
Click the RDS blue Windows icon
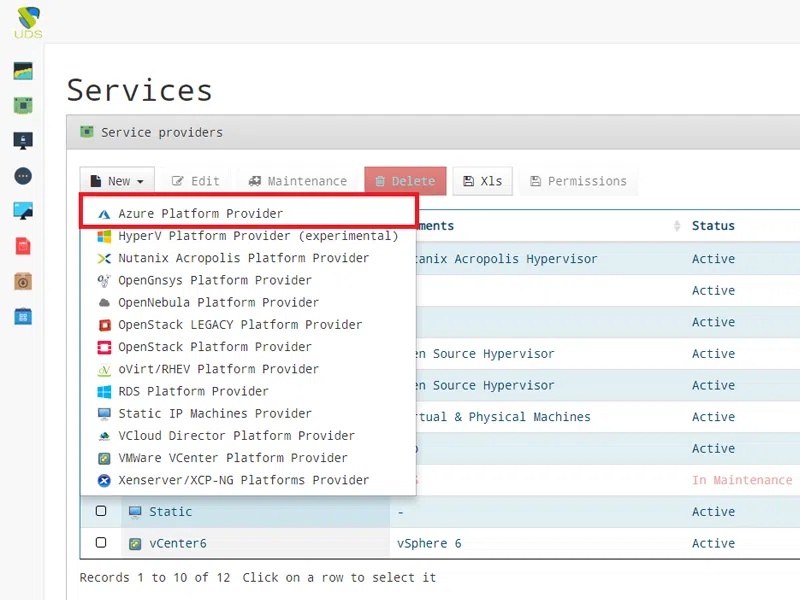coord(104,391)
